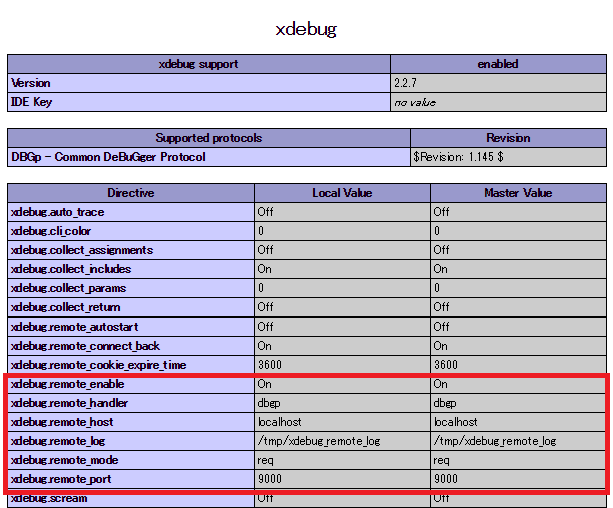Screen dimensions: 613x508
Task: Click Master Value of xdebug.collect_params
Action: pos(518,288)
